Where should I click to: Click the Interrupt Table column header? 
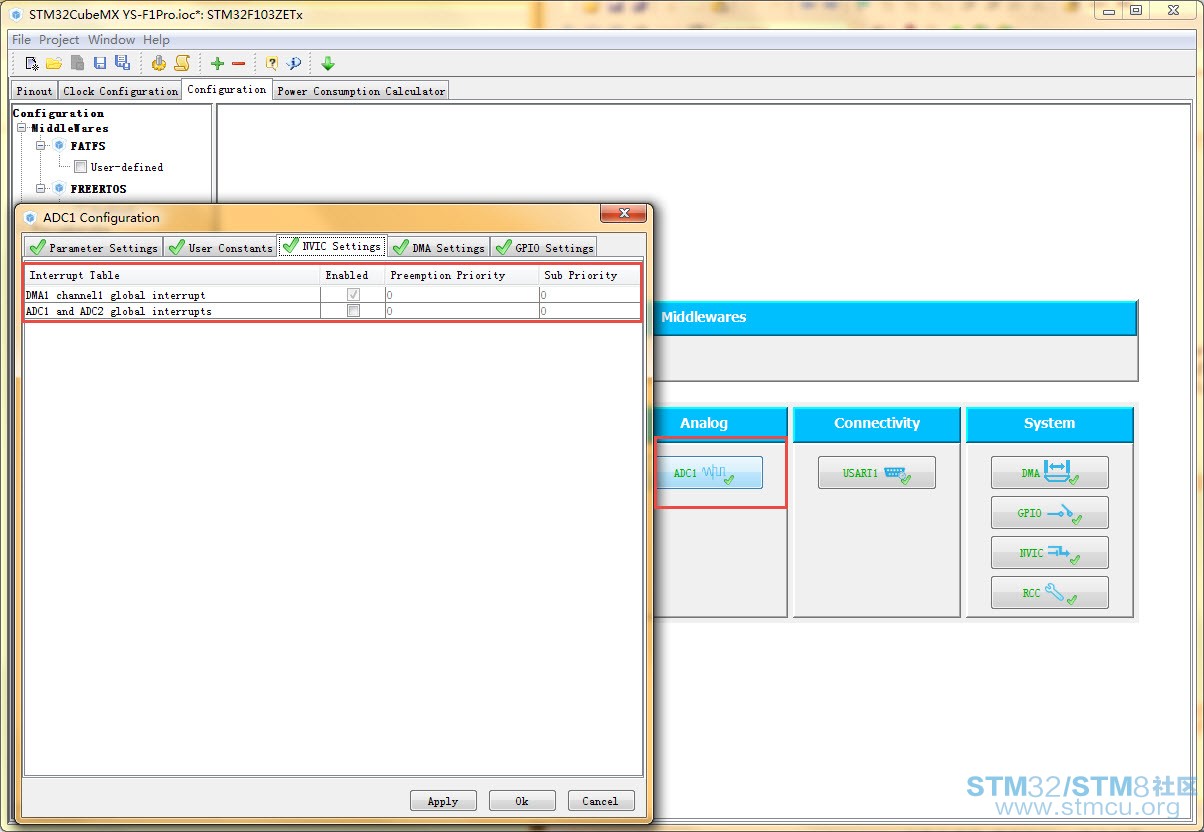172,275
